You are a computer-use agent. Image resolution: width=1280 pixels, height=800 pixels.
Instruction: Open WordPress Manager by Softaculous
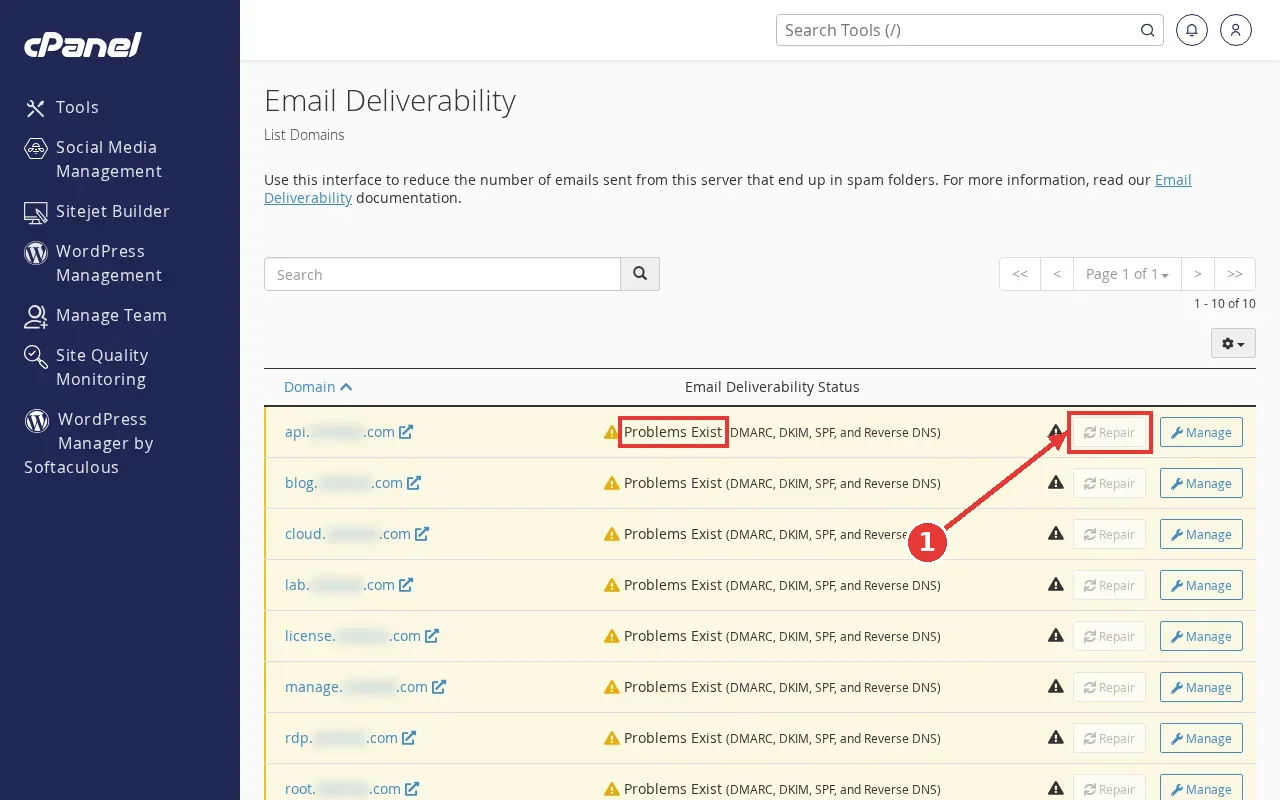click(89, 443)
